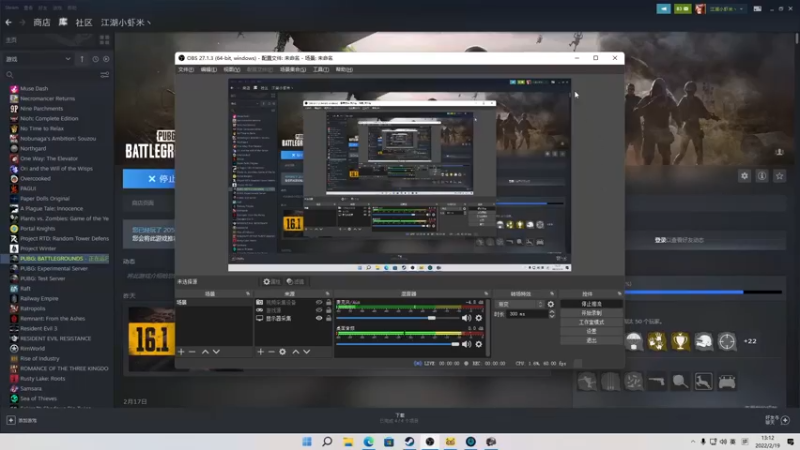Viewport: 800px width, 450px height.
Task: Open 编辑 menu in OBS menu bar
Action: (208, 69)
